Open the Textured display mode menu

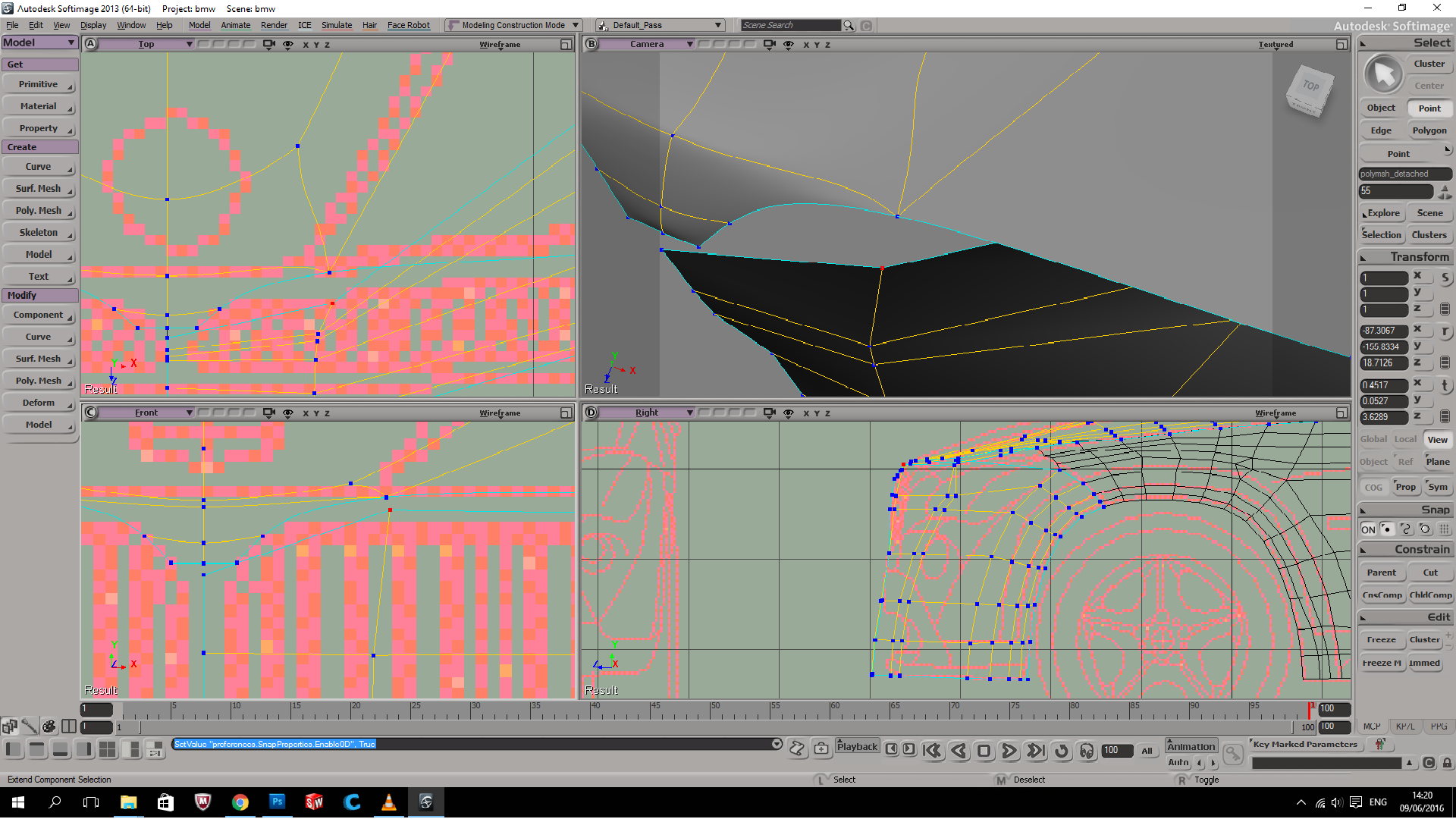[x=1276, y=44]
